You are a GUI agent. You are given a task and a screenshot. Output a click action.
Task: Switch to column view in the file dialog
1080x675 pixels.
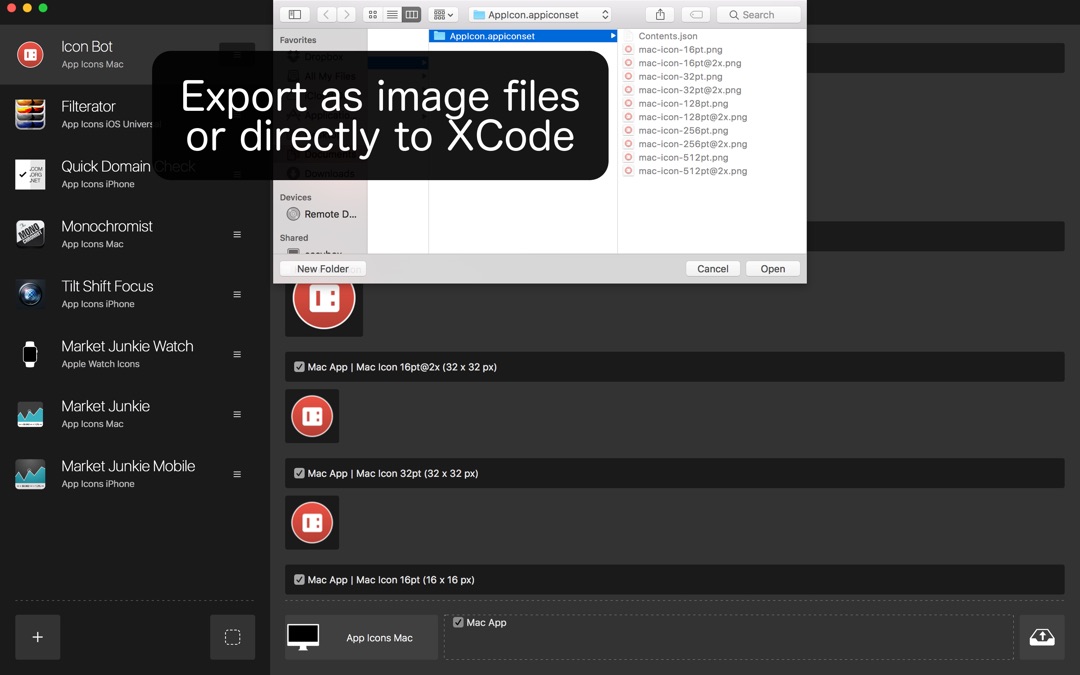(x=411, y=14)
